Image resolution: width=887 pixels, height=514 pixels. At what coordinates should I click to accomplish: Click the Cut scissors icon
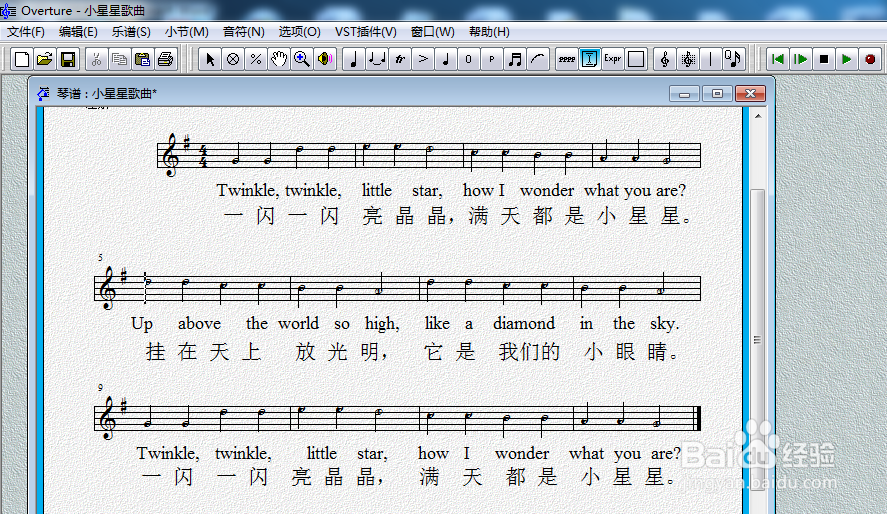[x=96, y=59]
